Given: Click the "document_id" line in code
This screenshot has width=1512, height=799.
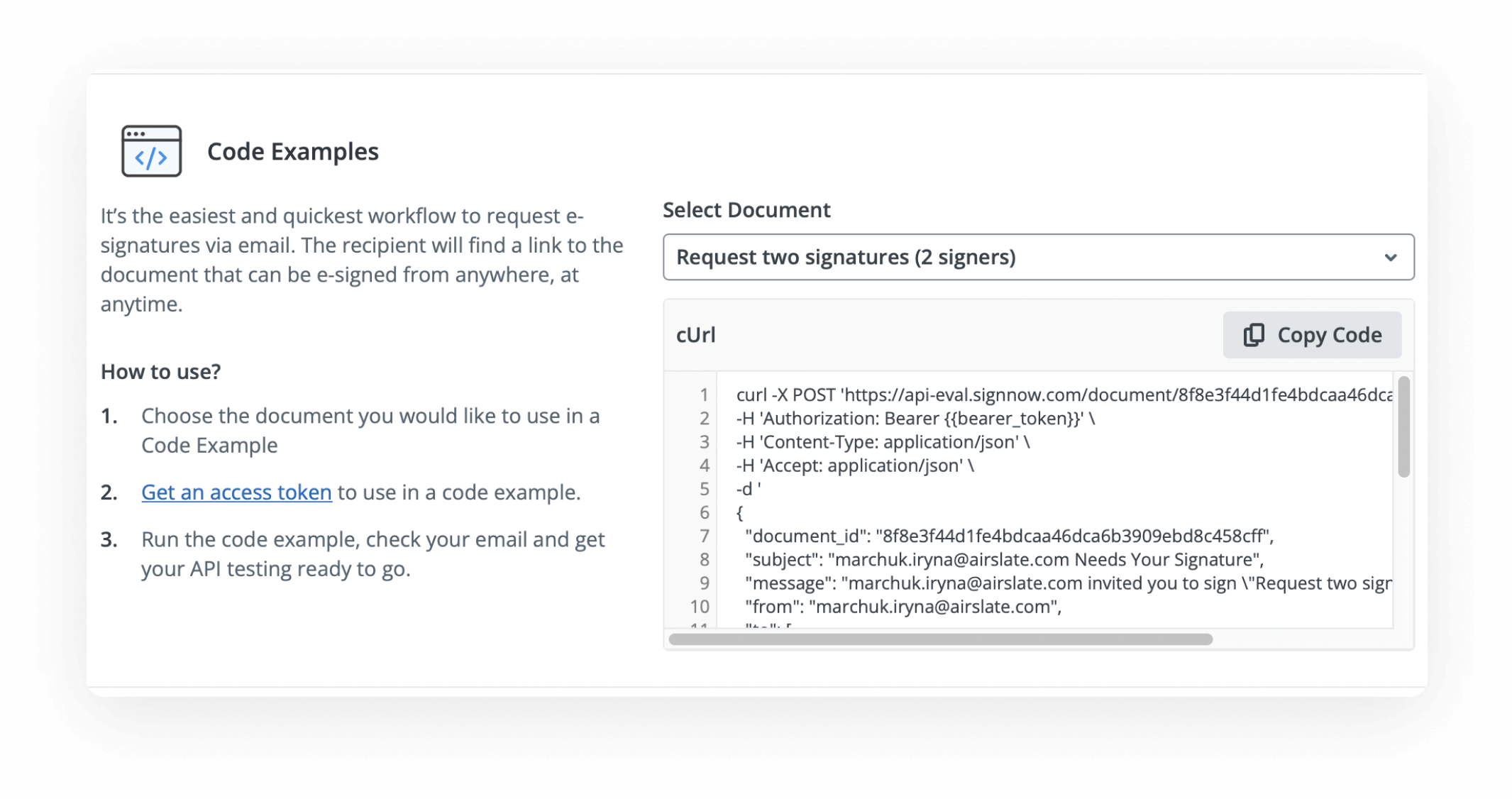Looking at the screenshot, I should point(1009,536).
